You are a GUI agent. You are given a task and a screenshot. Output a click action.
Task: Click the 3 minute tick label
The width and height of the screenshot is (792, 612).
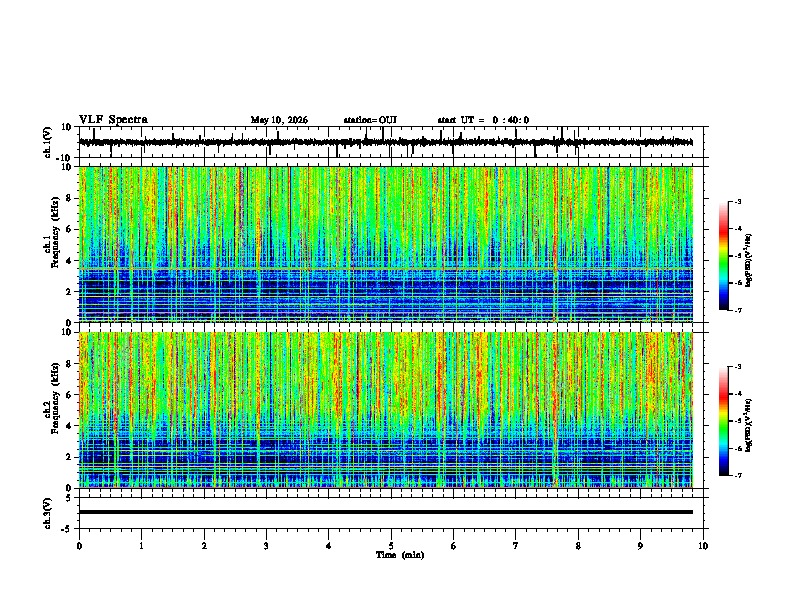pyautogui.click(x=266, y=546)
